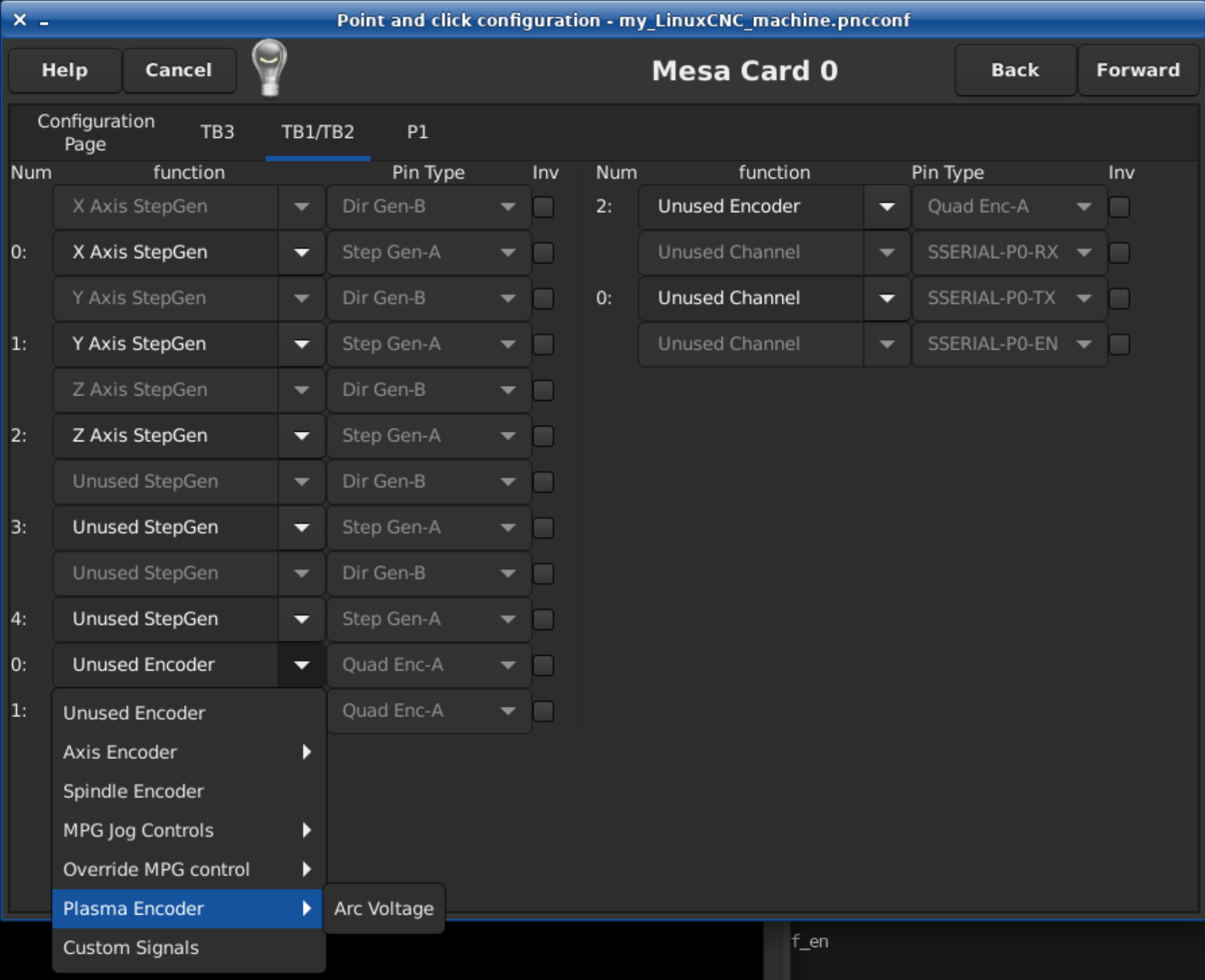Go Back to previous page
The height and width of the screenshot is (980, 1205).
pyautogui.click(x=1014, y=70)
